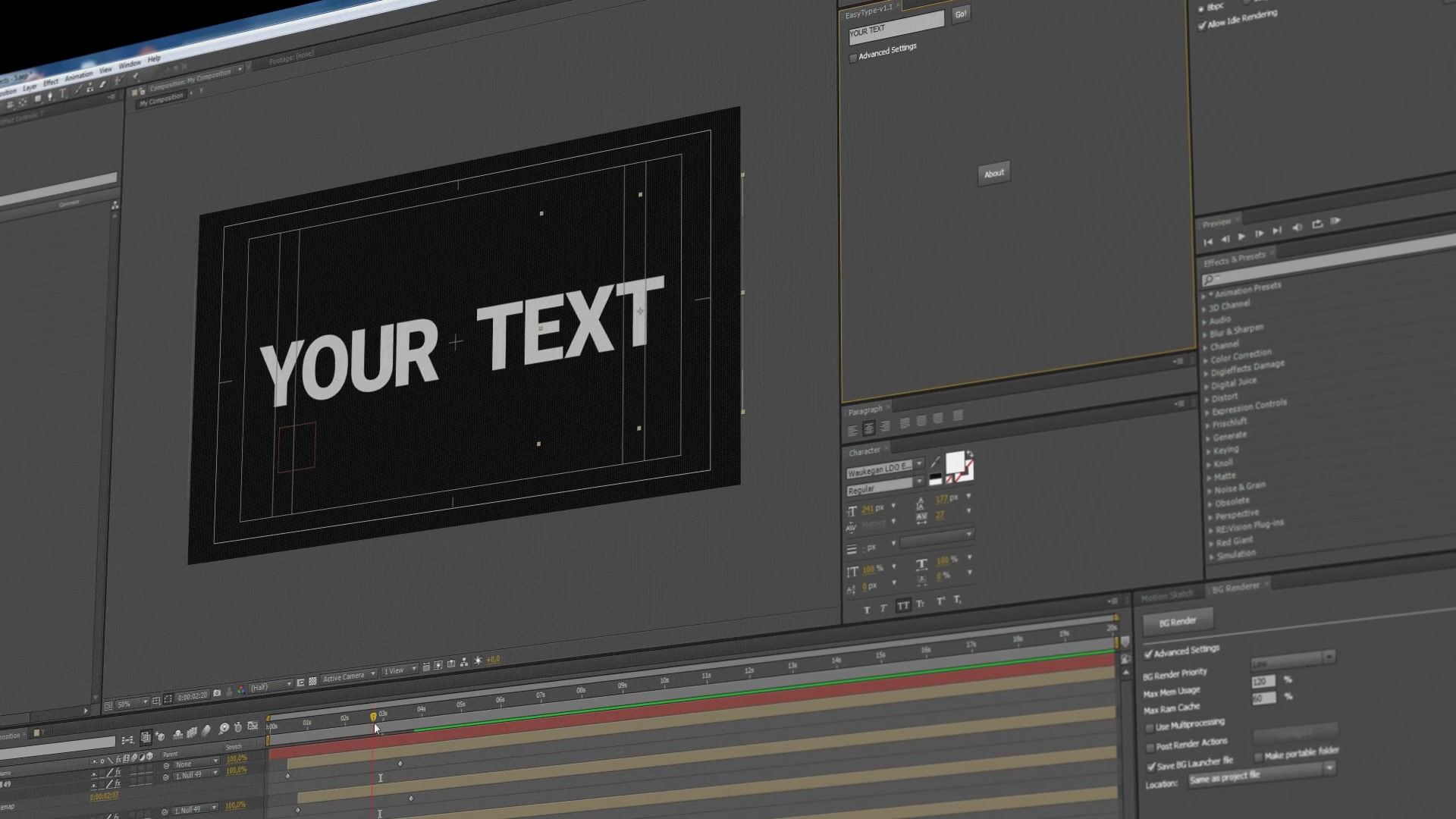Mute audio in Preview panel
The height and width of the screenshot is (819, 1456).
pyautogui.click(x=1298, y=227)
